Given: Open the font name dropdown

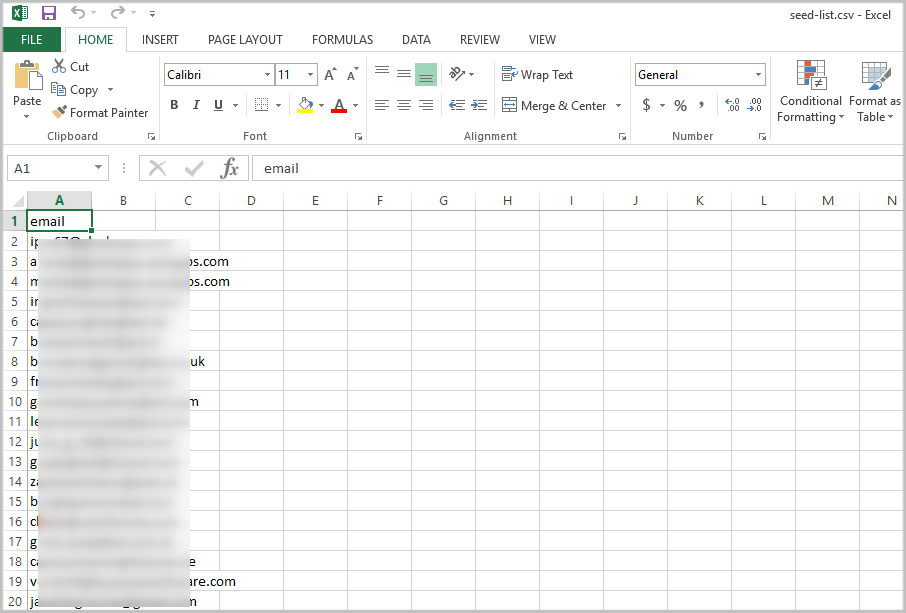Looking at the screenshot, I should click(266, 74).
